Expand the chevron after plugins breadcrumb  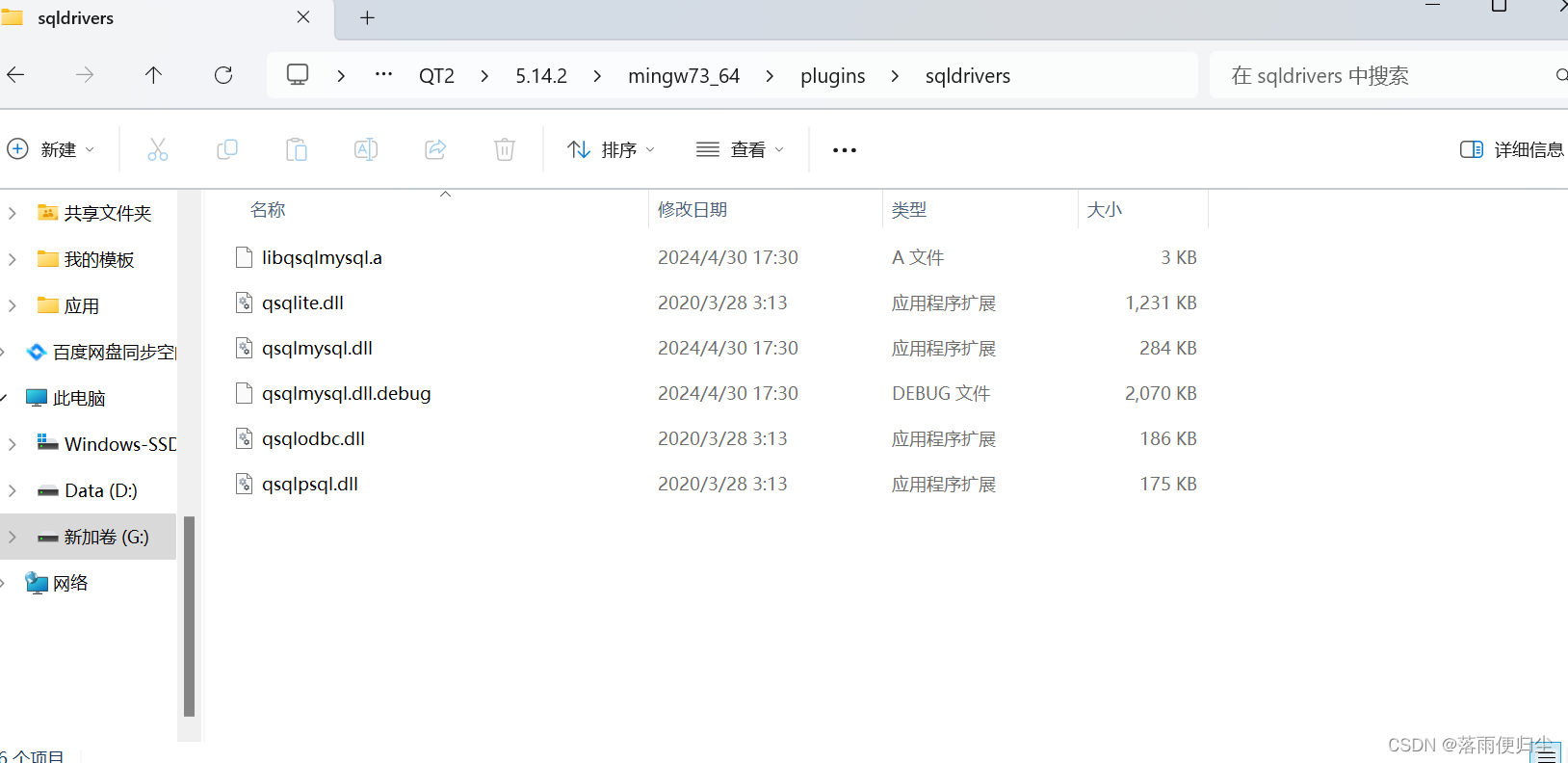(x=895, y=75)
